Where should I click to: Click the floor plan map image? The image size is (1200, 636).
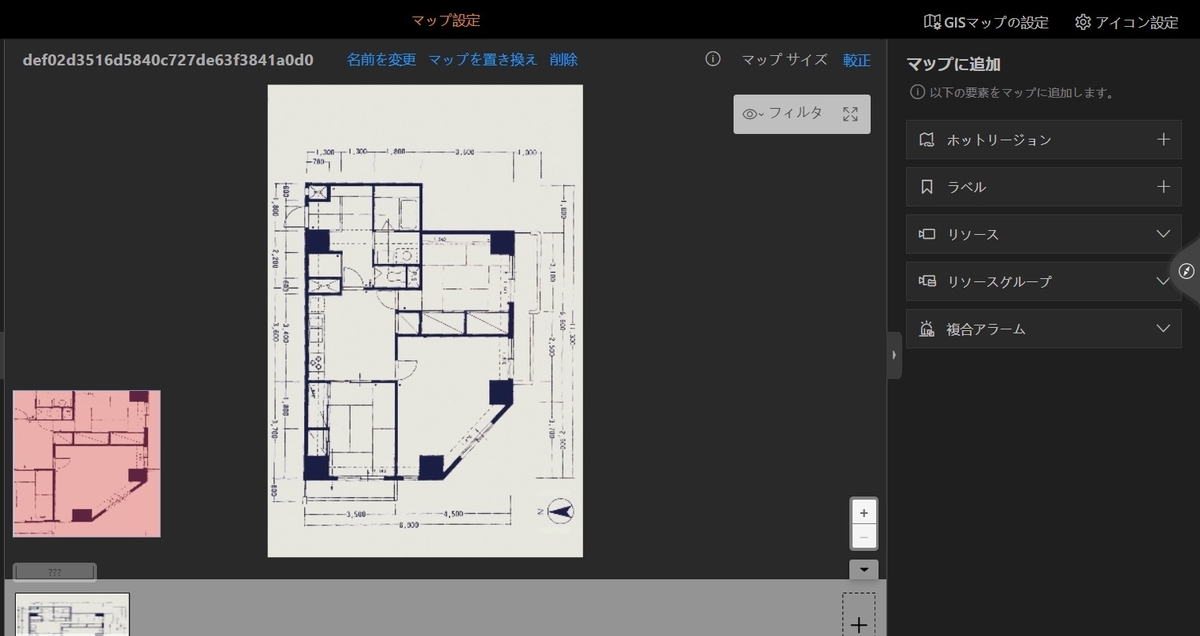point(425,320)
